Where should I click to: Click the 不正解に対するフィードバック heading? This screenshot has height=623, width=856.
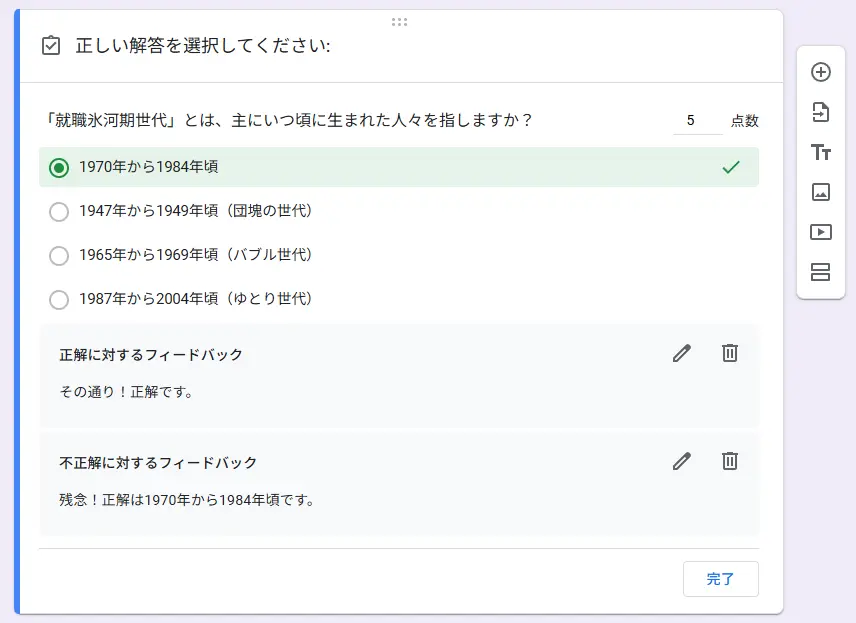158,463
